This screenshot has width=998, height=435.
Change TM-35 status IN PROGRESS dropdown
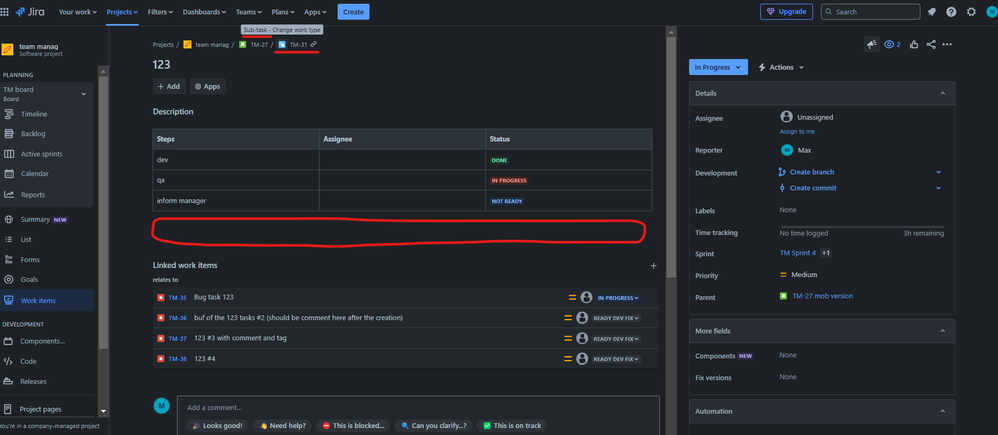pyautogui.click(x=617, y=297)
